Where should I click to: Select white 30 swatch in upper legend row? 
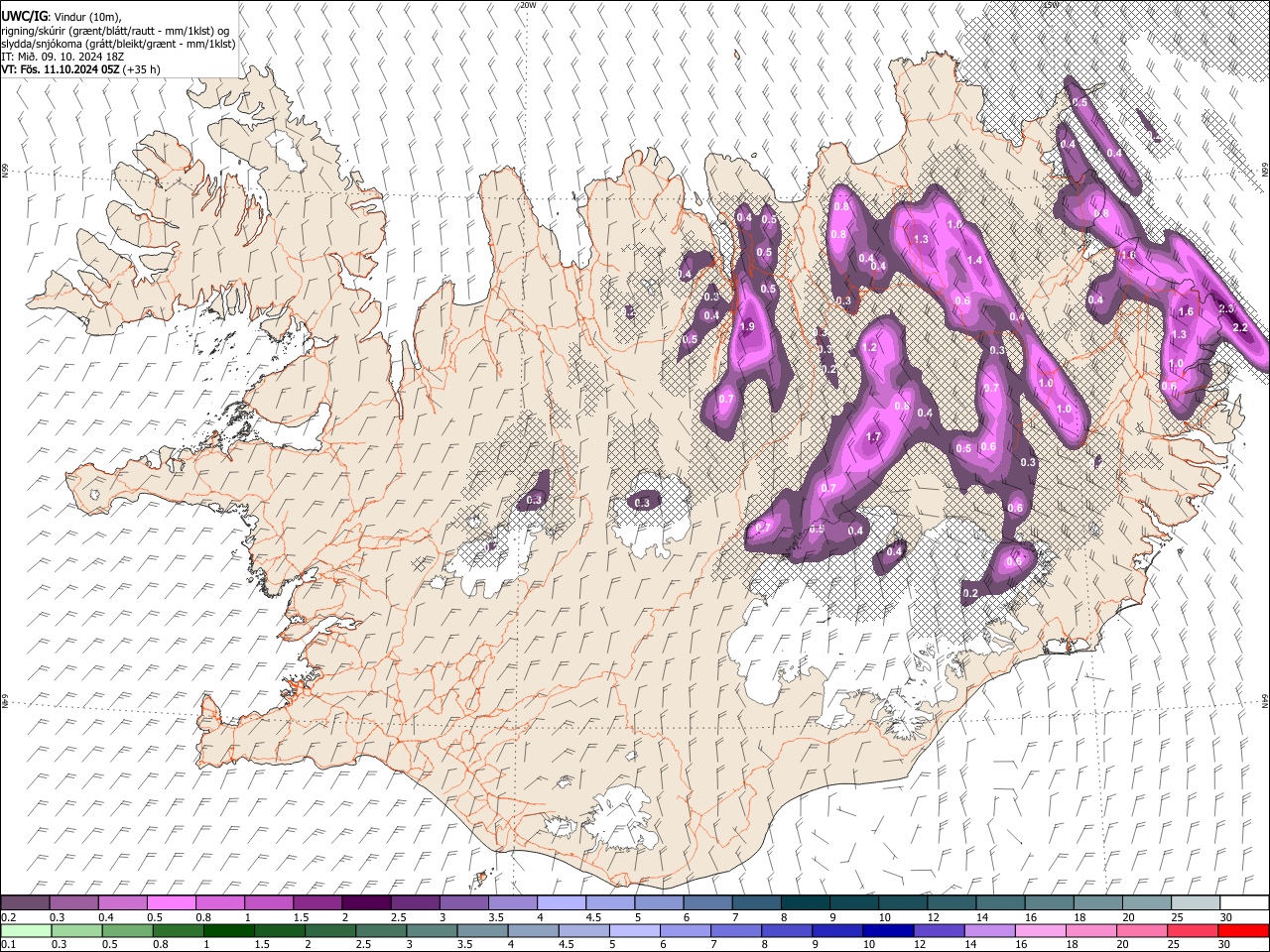pyautogui.click(x=1245, y=903)
